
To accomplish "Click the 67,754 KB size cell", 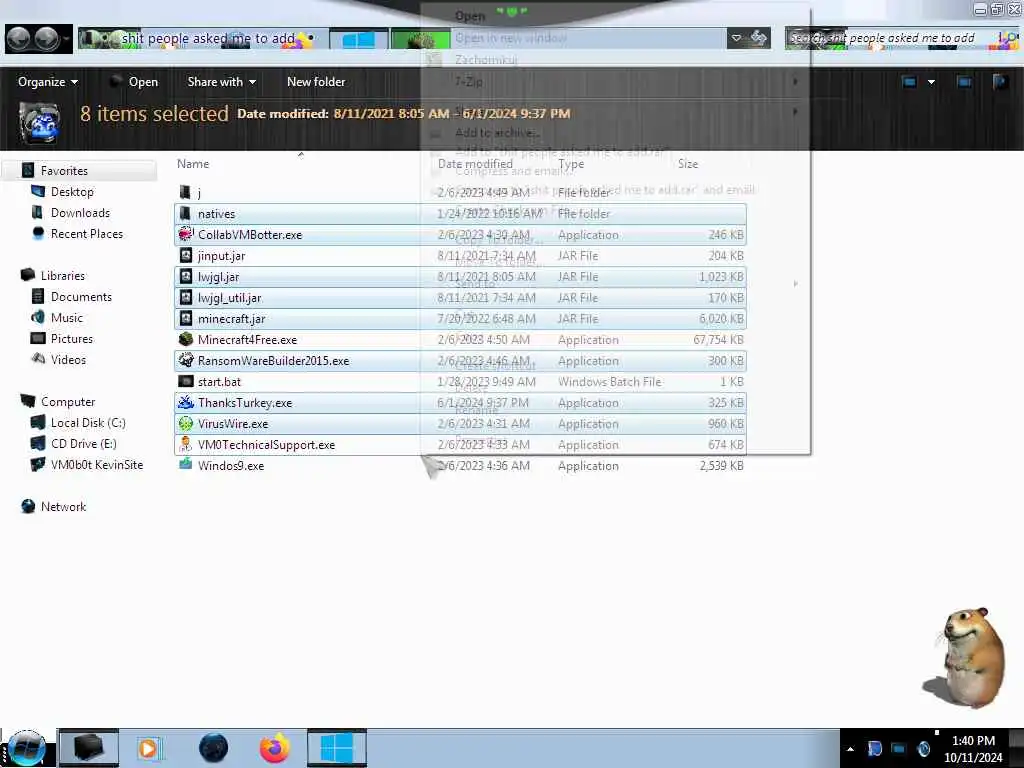I will (718, 340).
